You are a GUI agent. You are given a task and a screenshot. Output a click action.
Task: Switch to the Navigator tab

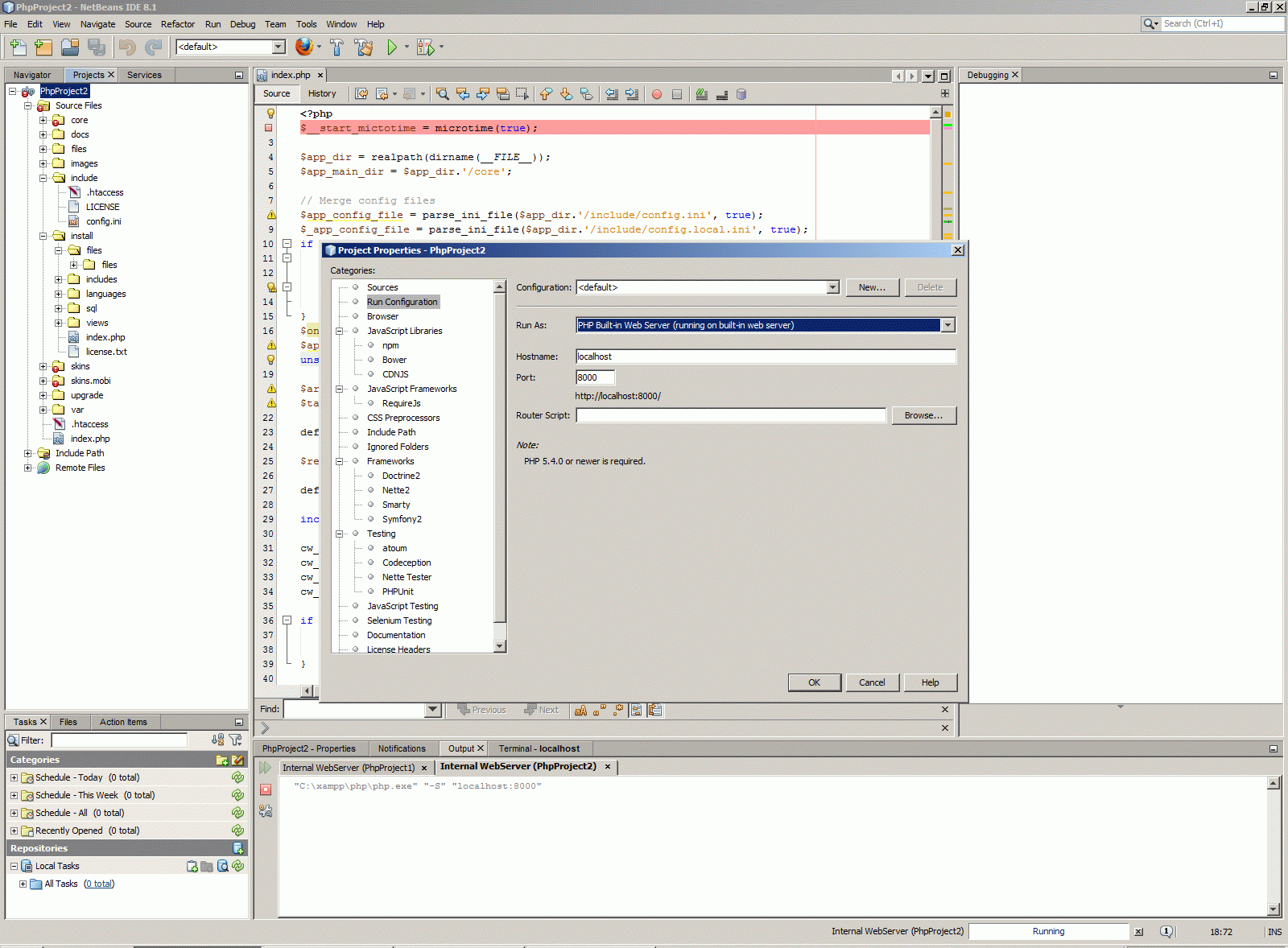coord(32,75)
